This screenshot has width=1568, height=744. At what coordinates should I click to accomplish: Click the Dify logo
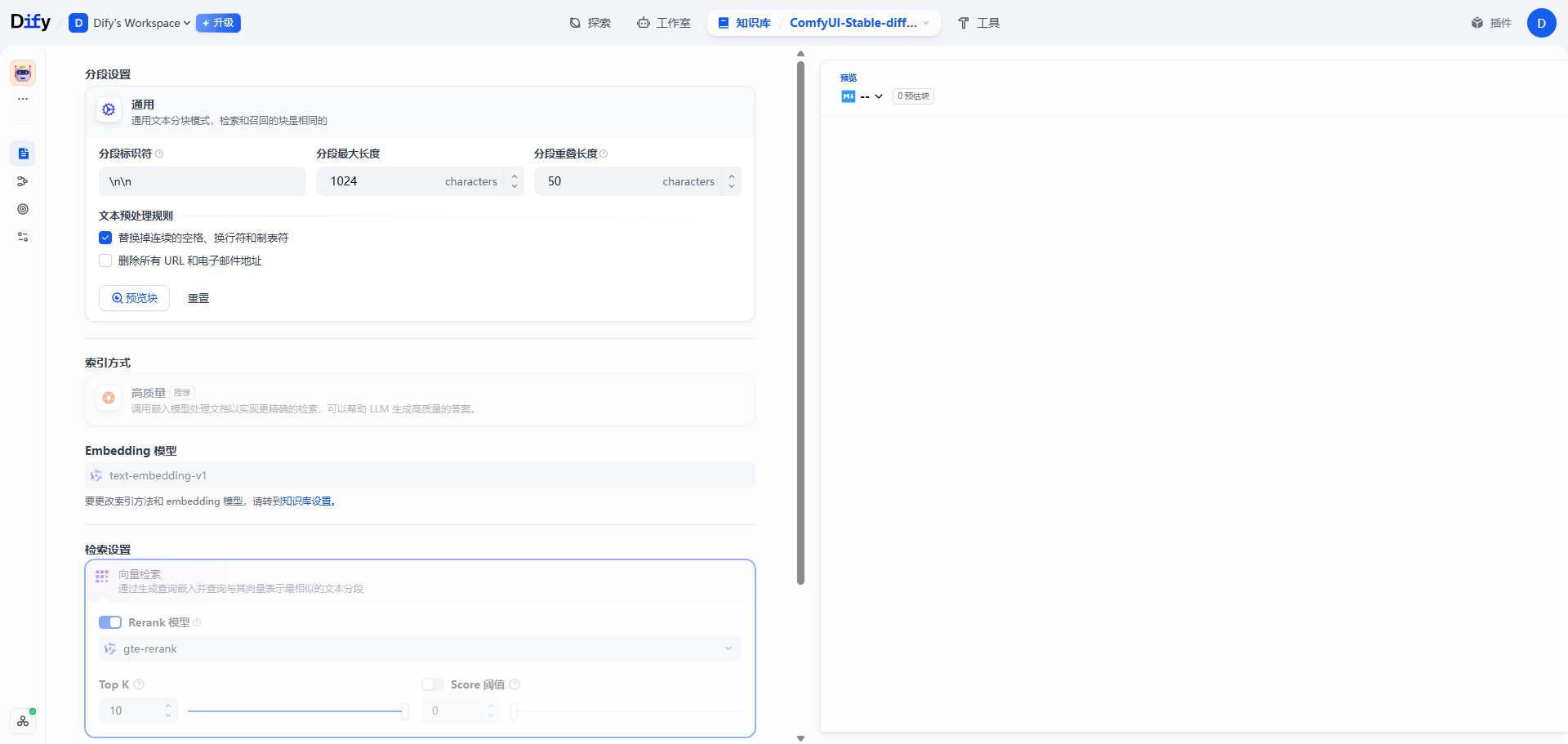pos(30,22)
